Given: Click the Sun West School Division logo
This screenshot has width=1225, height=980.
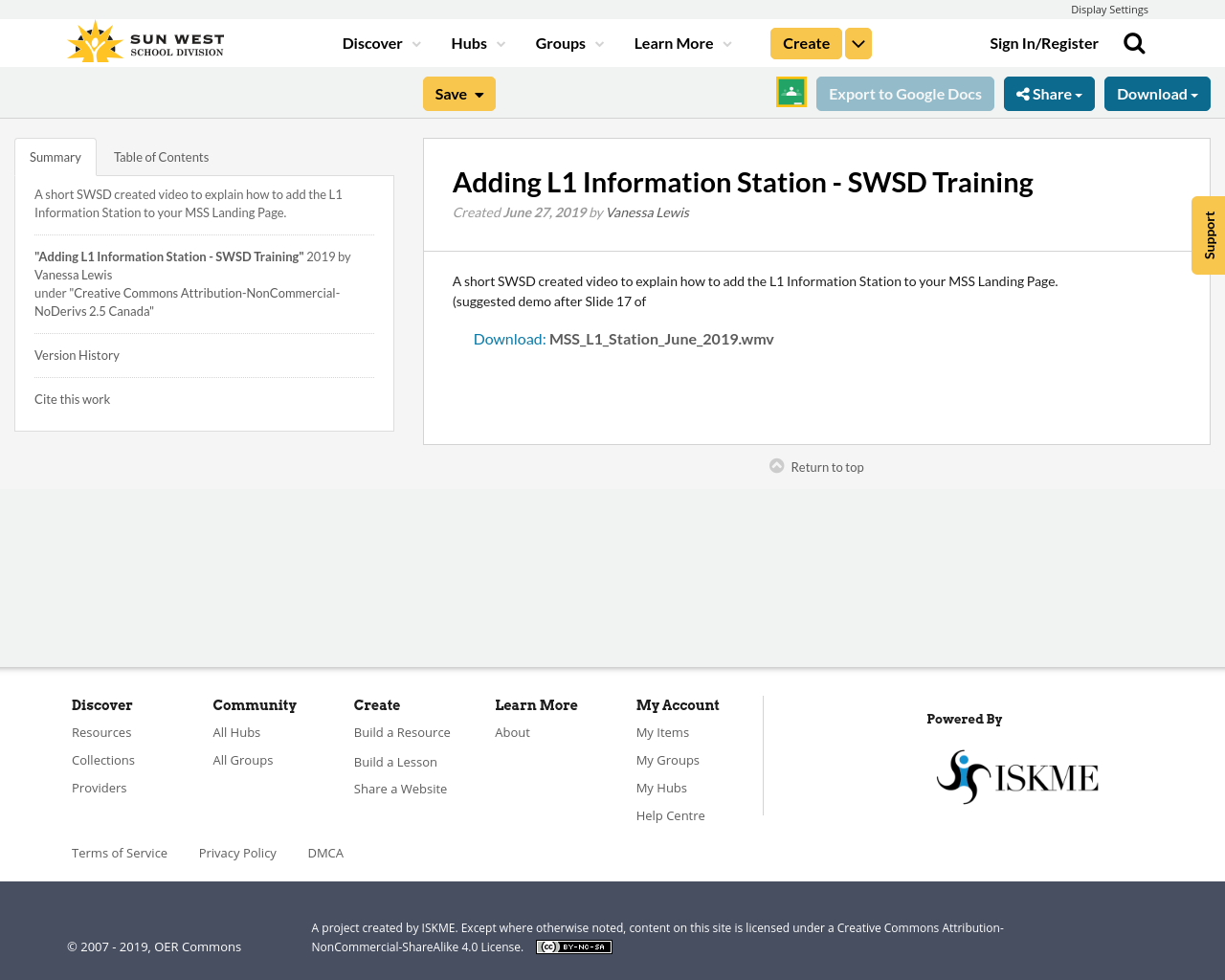Looking at the screenshot, I should (144, 39).
